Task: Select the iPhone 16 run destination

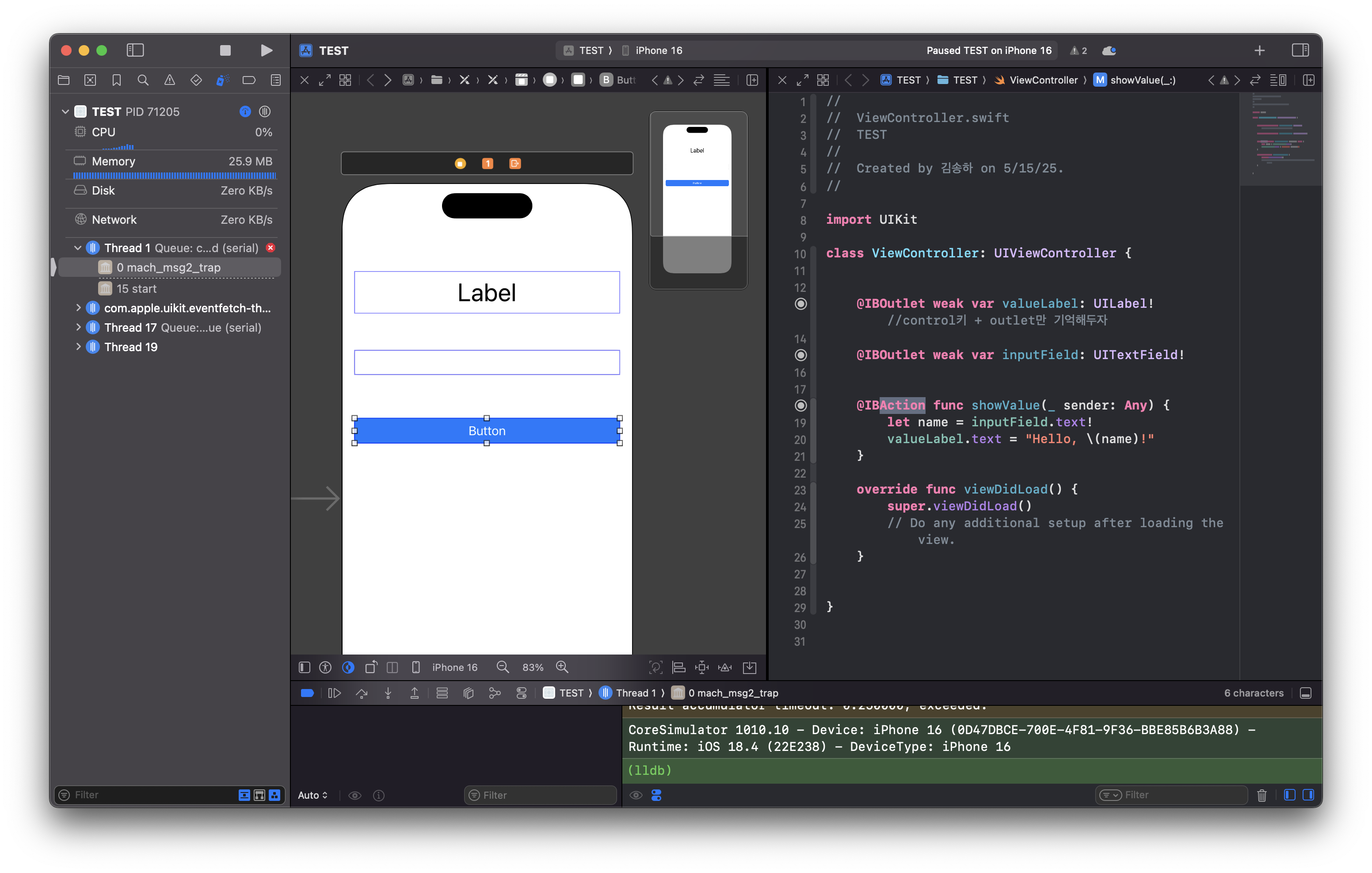Action: (x=658, y=50)
